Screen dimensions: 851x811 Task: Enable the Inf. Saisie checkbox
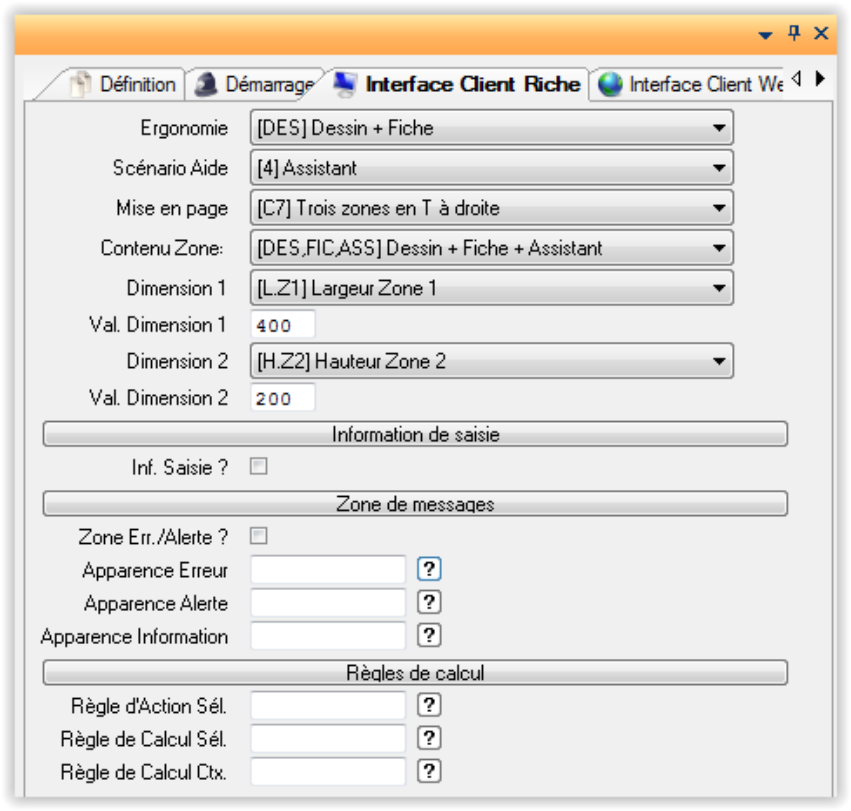pyautogui.click(x=259, y=466)
